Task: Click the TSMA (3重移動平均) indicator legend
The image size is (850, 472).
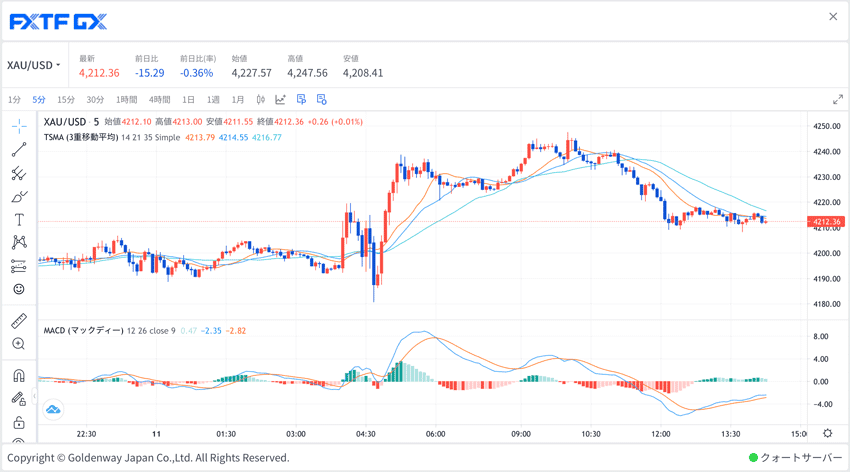Action: pos(81,138)
